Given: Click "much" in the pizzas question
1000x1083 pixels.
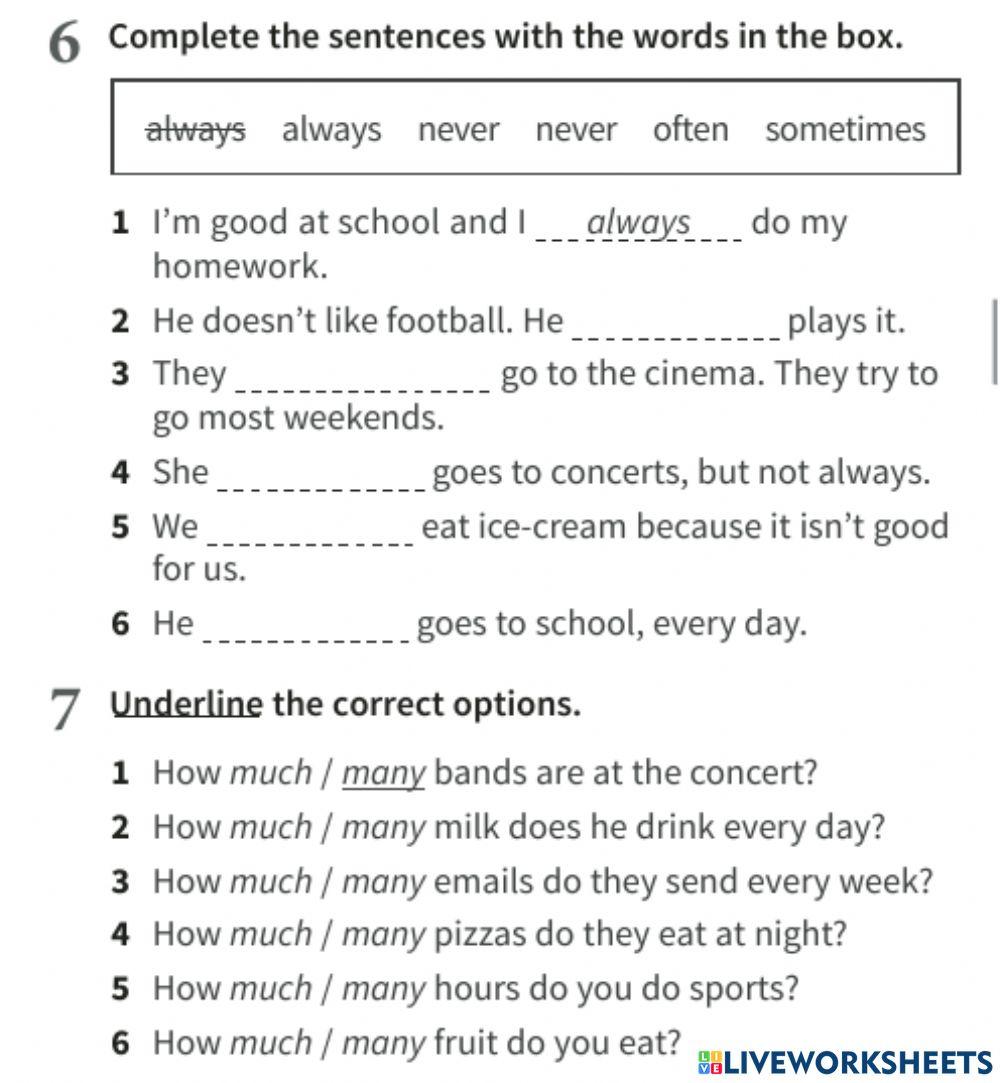Looking at the screenshot, I should (x=271, y=935).
